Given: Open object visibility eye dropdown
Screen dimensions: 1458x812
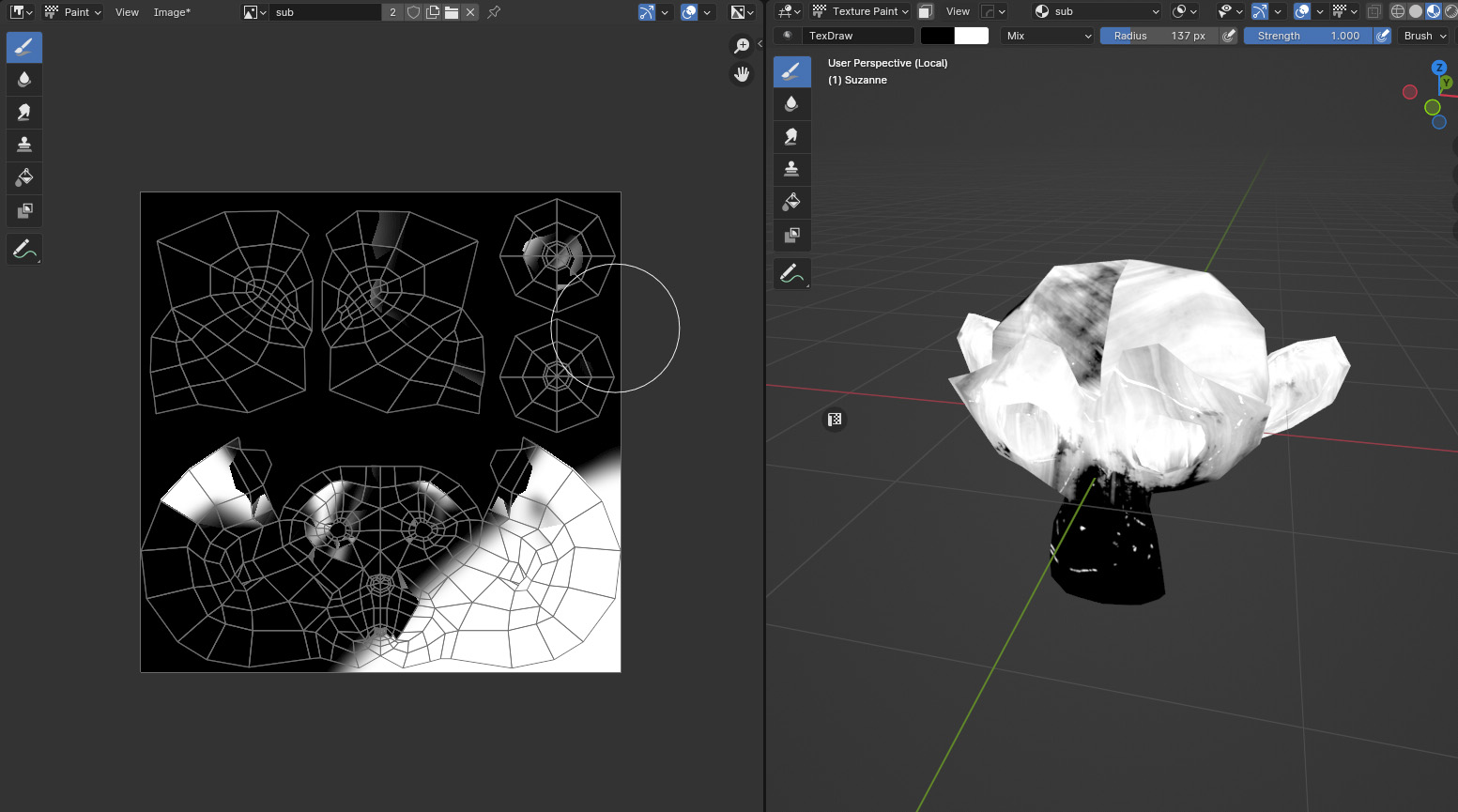Looking at the screenshot, I should pos(1229,11).
